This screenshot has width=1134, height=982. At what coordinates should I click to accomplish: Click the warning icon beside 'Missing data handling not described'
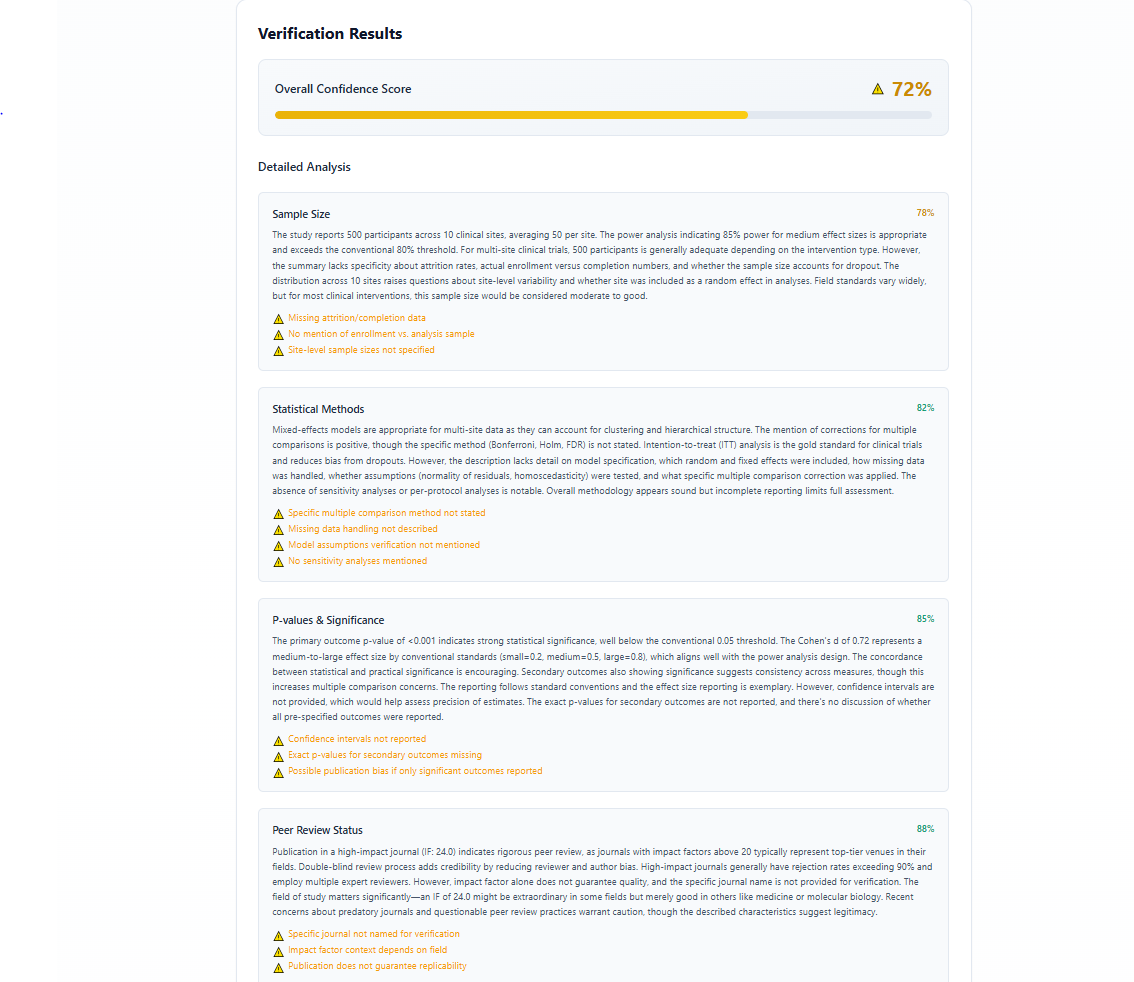278,529
